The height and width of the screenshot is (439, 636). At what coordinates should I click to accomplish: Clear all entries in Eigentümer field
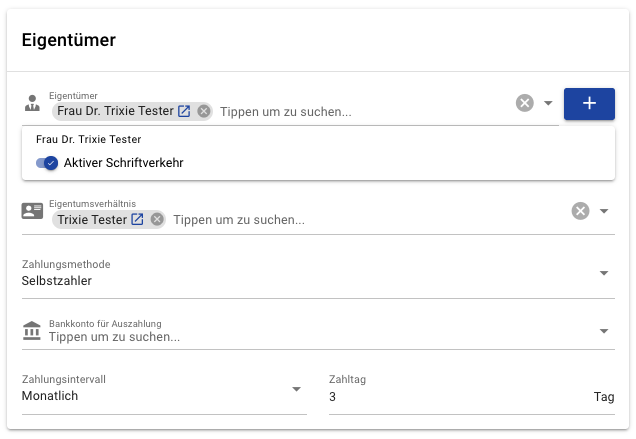pyautogui.click(x=525, y=103)
